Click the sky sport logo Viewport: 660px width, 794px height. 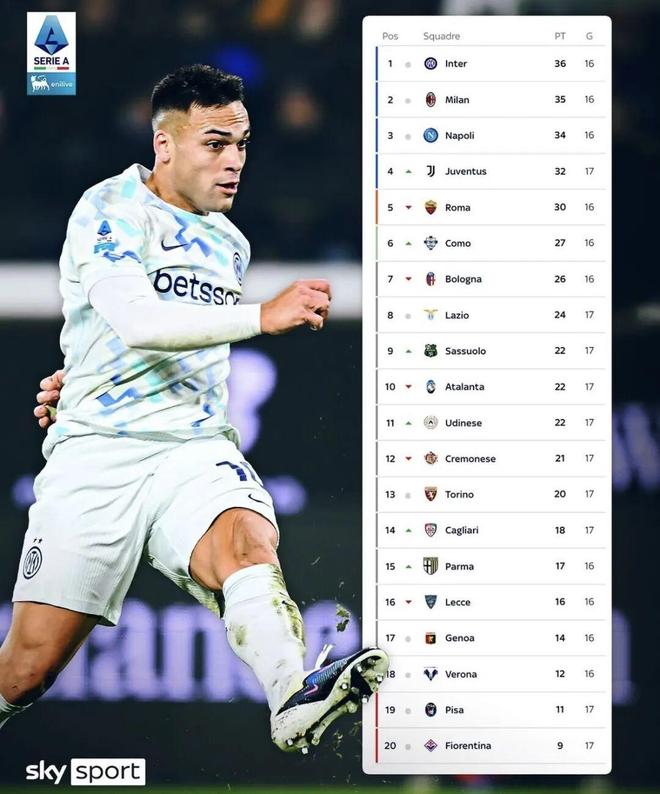86,772
